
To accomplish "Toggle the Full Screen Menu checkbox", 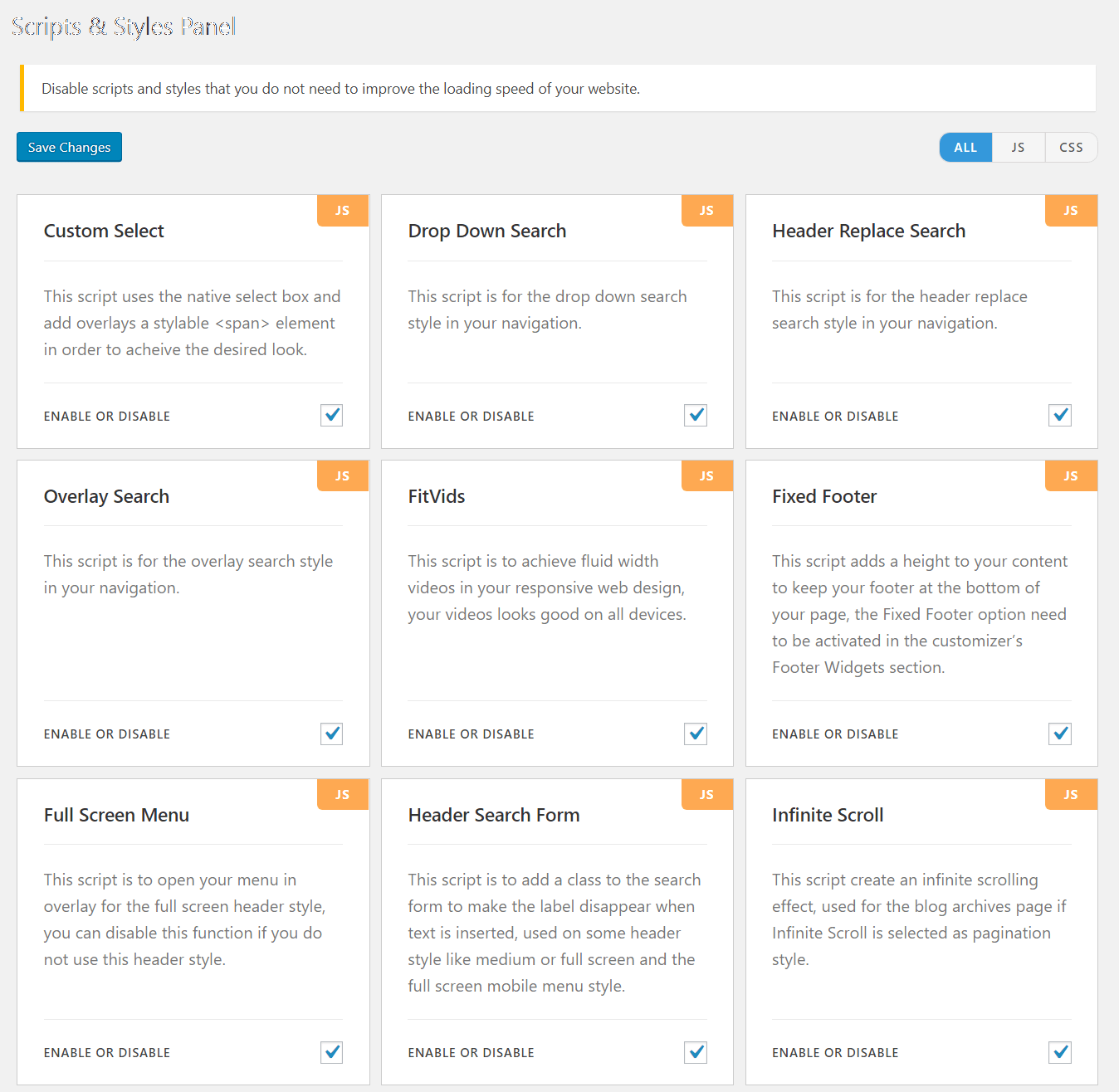I will pos(332,1052).
